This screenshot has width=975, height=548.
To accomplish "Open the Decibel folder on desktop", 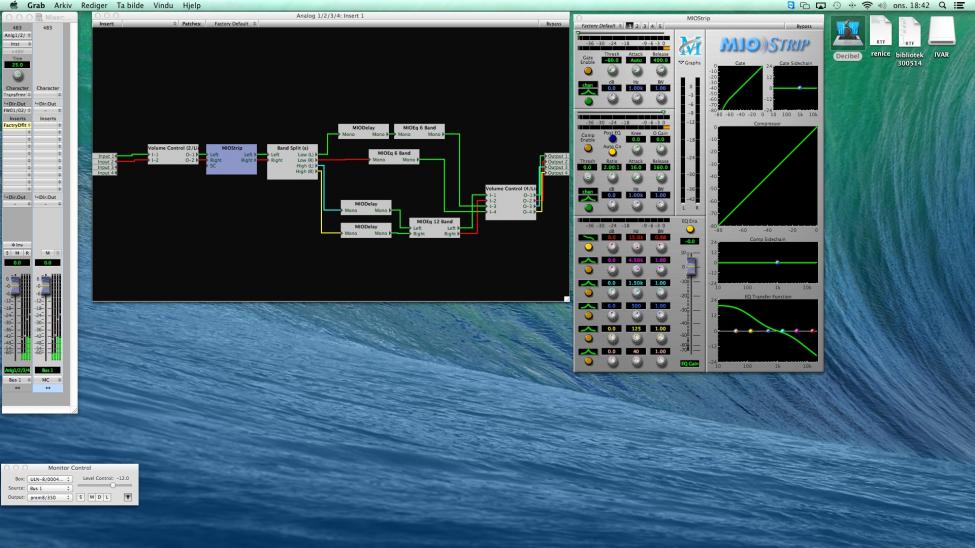I will point(847,35).
